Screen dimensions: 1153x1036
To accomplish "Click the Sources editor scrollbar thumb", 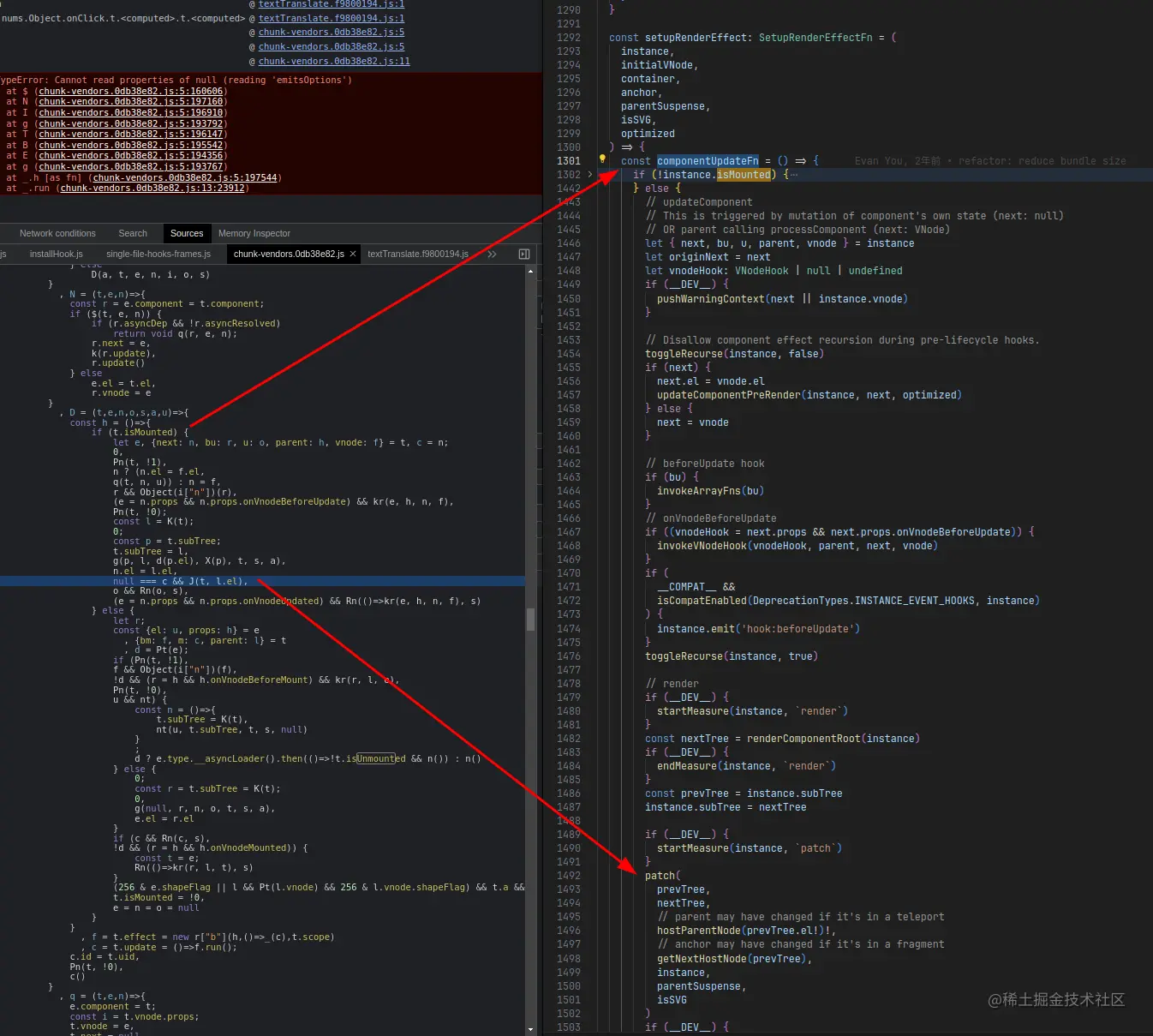I will pyautogui.click(x=531, y=620).
